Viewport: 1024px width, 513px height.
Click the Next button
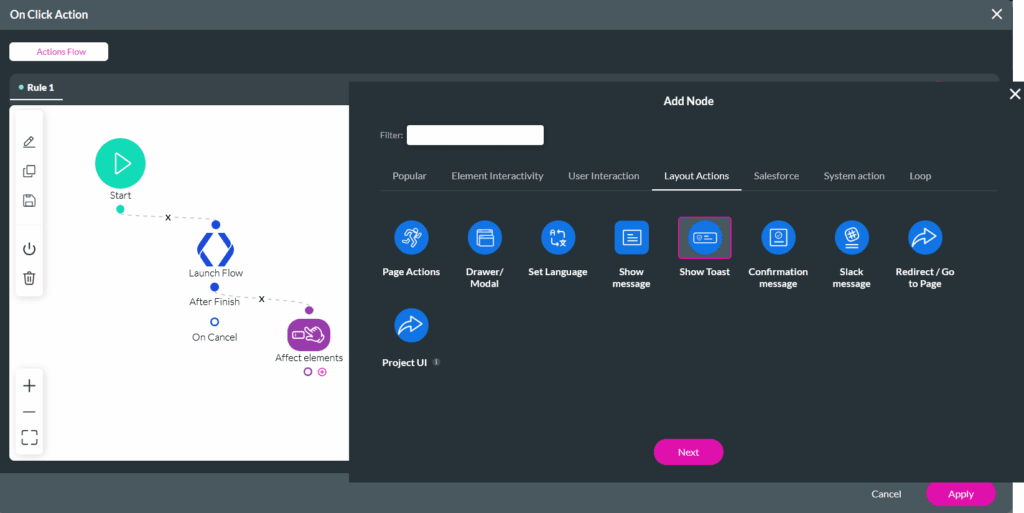[x=688, y=452]
